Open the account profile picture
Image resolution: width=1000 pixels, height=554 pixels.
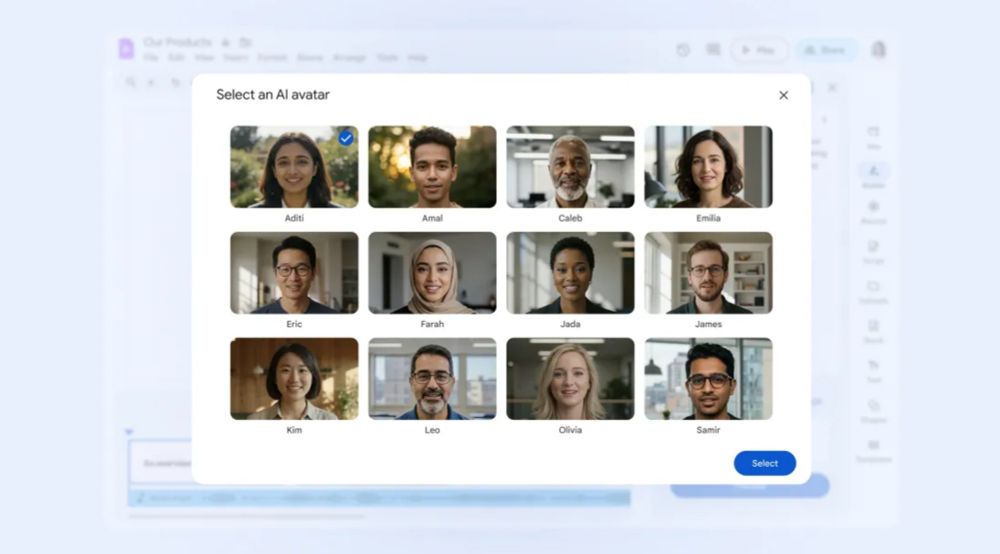tap(879, 50)
